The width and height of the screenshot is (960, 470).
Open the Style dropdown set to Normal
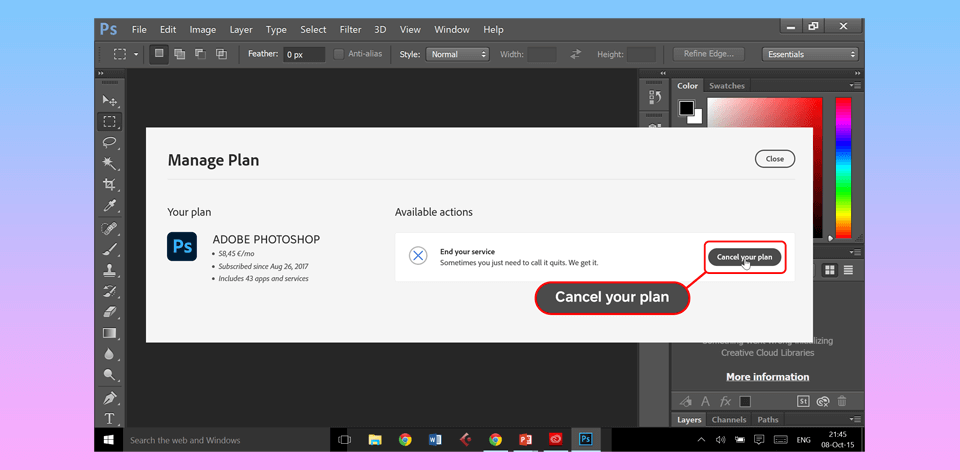click(x=457, y=54)
